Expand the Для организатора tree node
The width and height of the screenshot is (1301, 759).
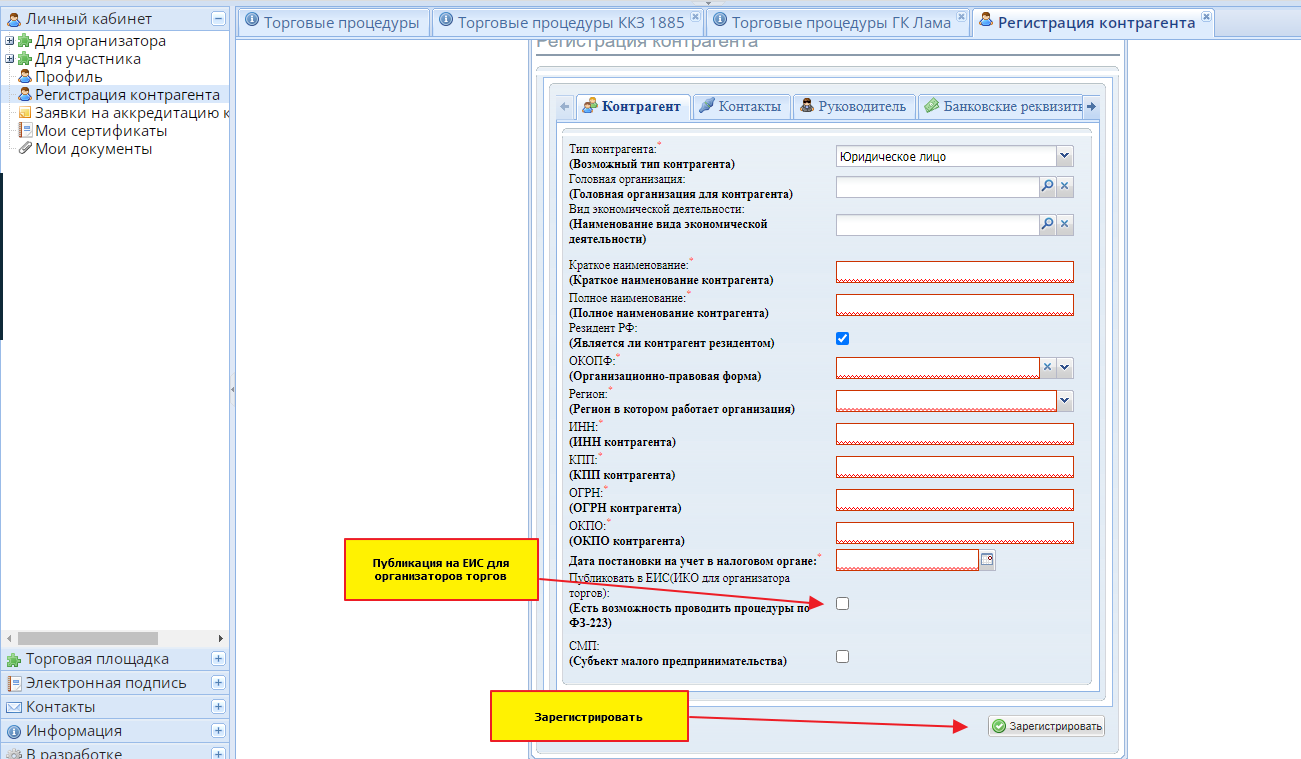pyautogui.click(x=10, y=42)
